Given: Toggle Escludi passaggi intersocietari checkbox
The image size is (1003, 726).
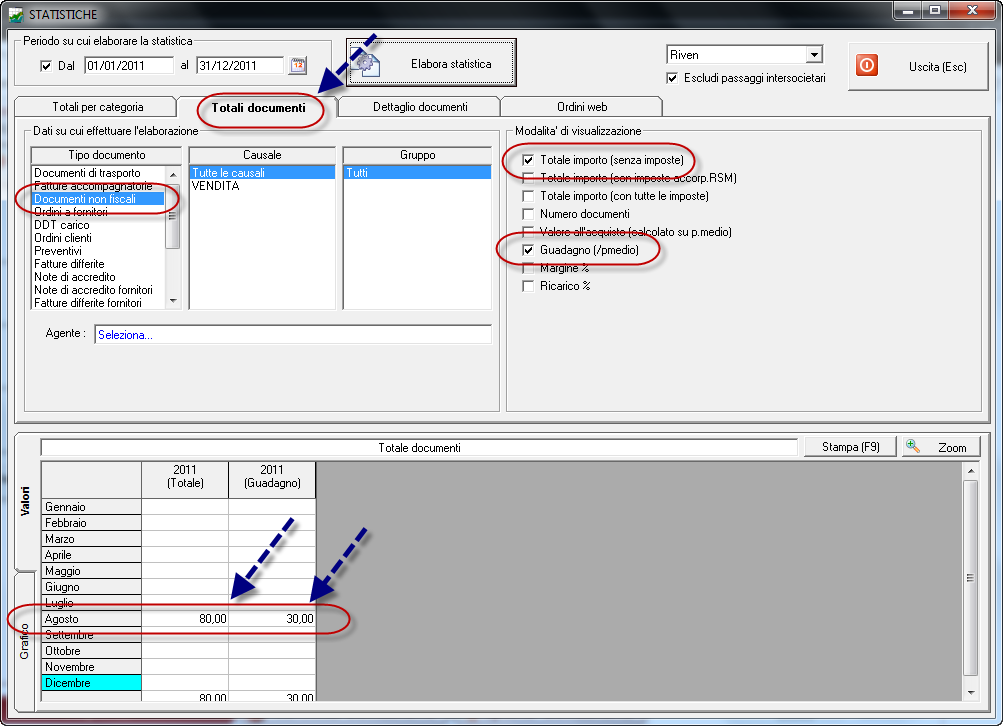Looking at the screenshot, I should [x=672, y=78].
